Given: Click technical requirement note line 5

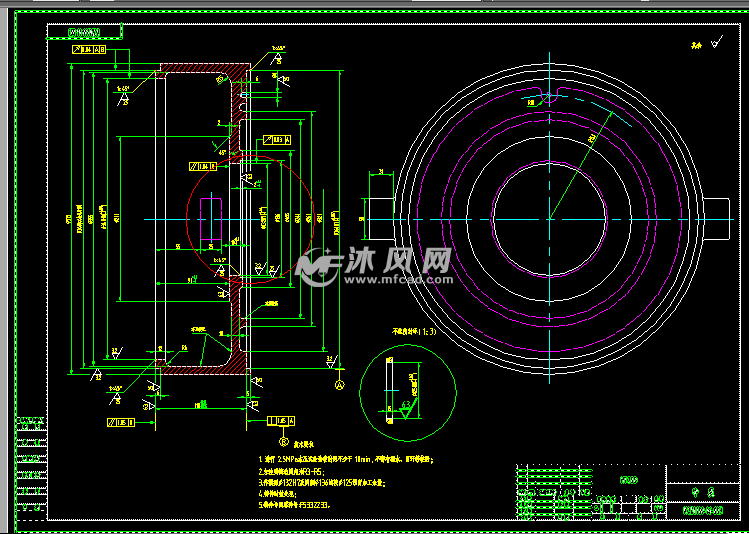Looking at the screenshot, I should click(295, 504).
